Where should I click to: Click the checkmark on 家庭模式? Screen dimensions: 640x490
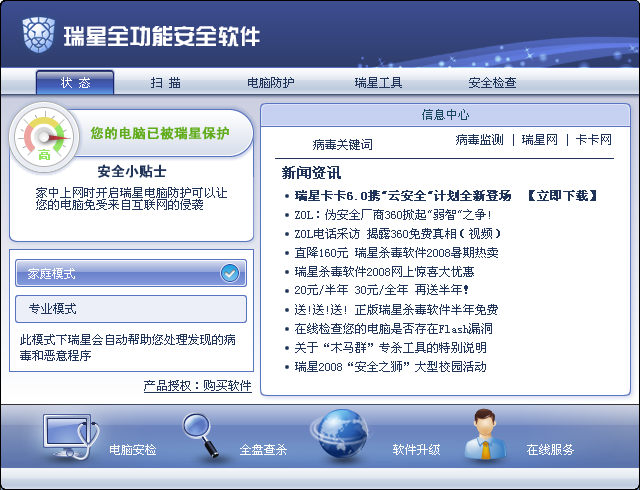tap(230, 273)
